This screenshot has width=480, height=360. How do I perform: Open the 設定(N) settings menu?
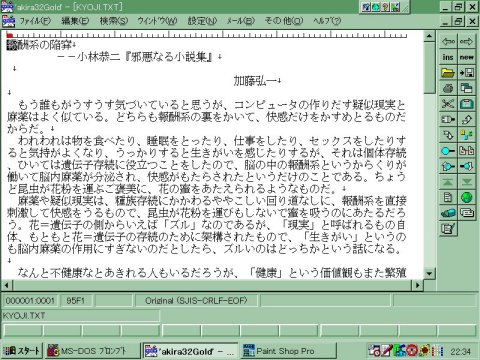coord(202,21)
